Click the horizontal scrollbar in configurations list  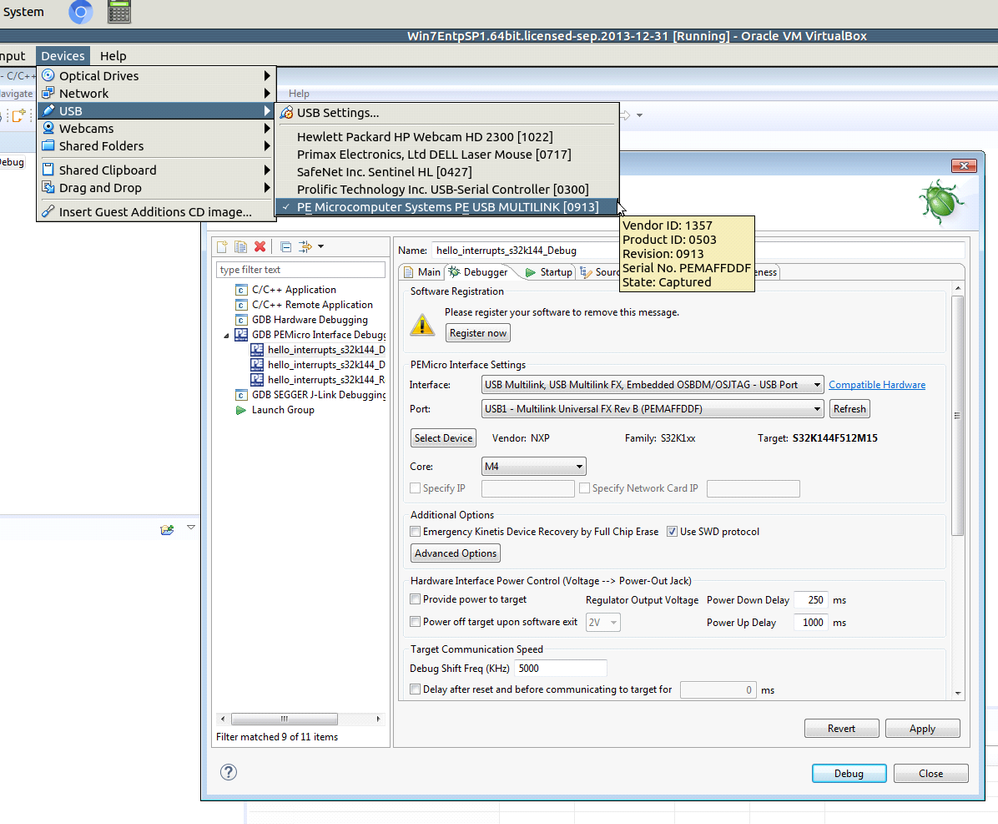(284, 719)
